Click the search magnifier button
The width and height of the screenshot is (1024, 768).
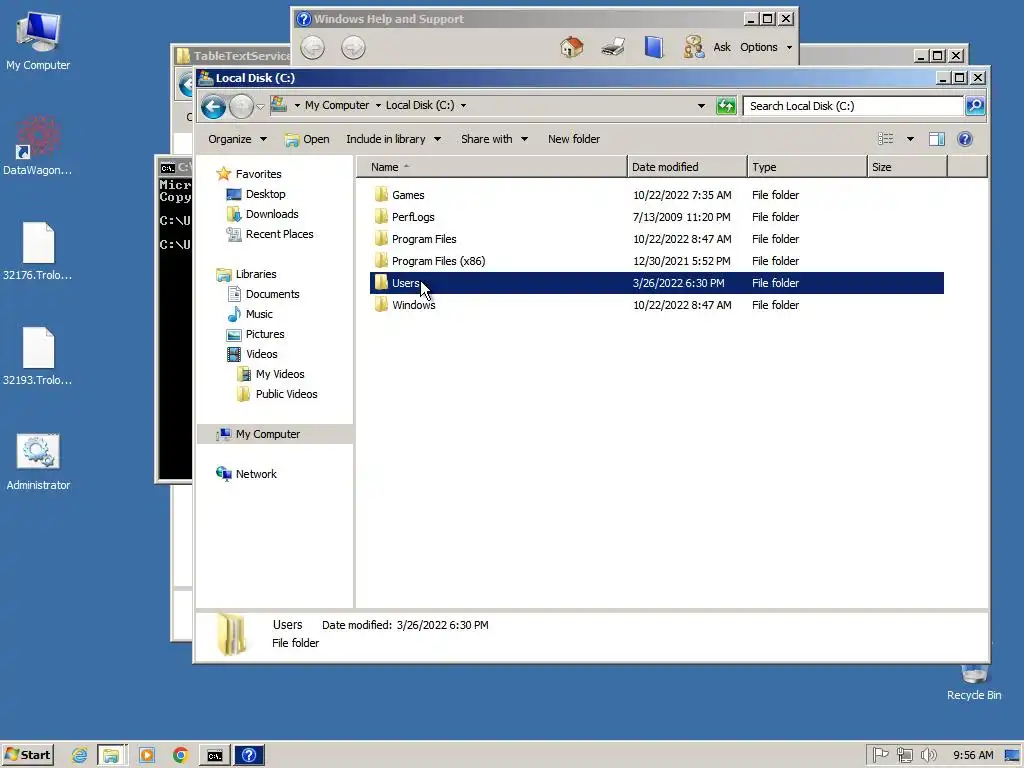click(x=975, y=106)
